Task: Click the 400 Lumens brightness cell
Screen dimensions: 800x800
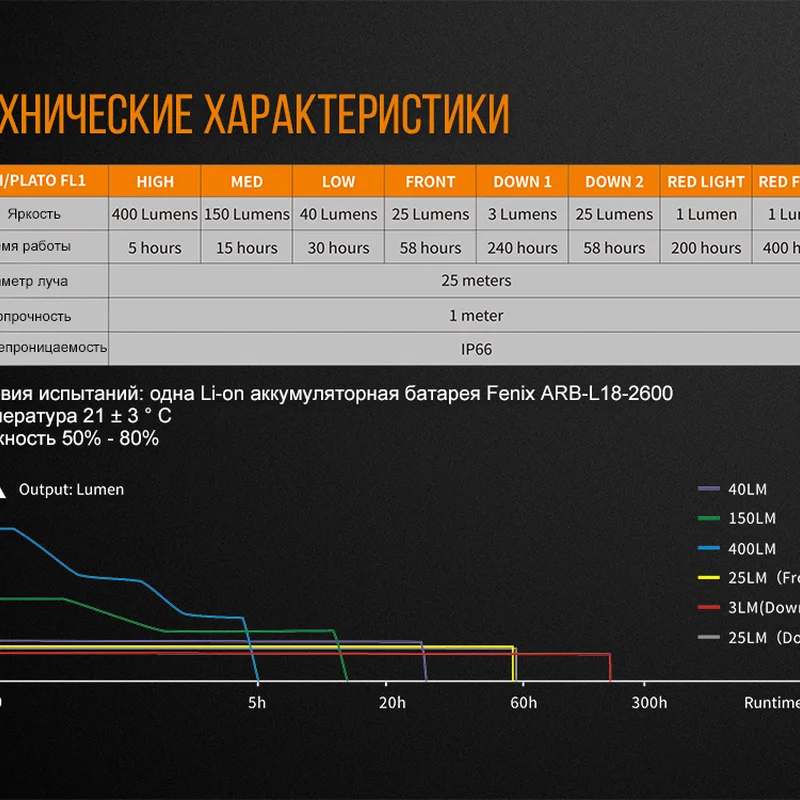Action: tap(155, 215)
